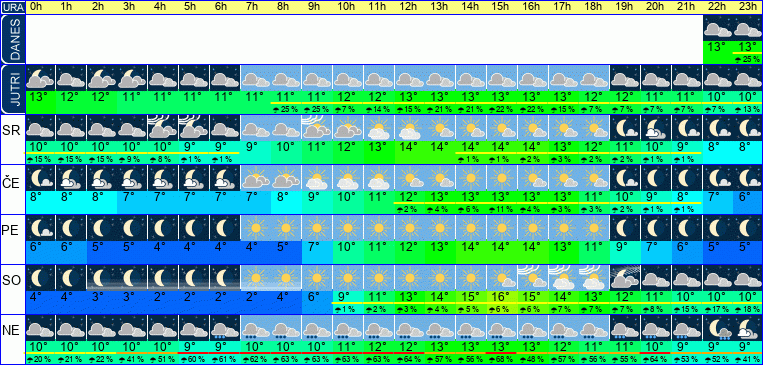Select the PE day row label

(x=12, y=230)
